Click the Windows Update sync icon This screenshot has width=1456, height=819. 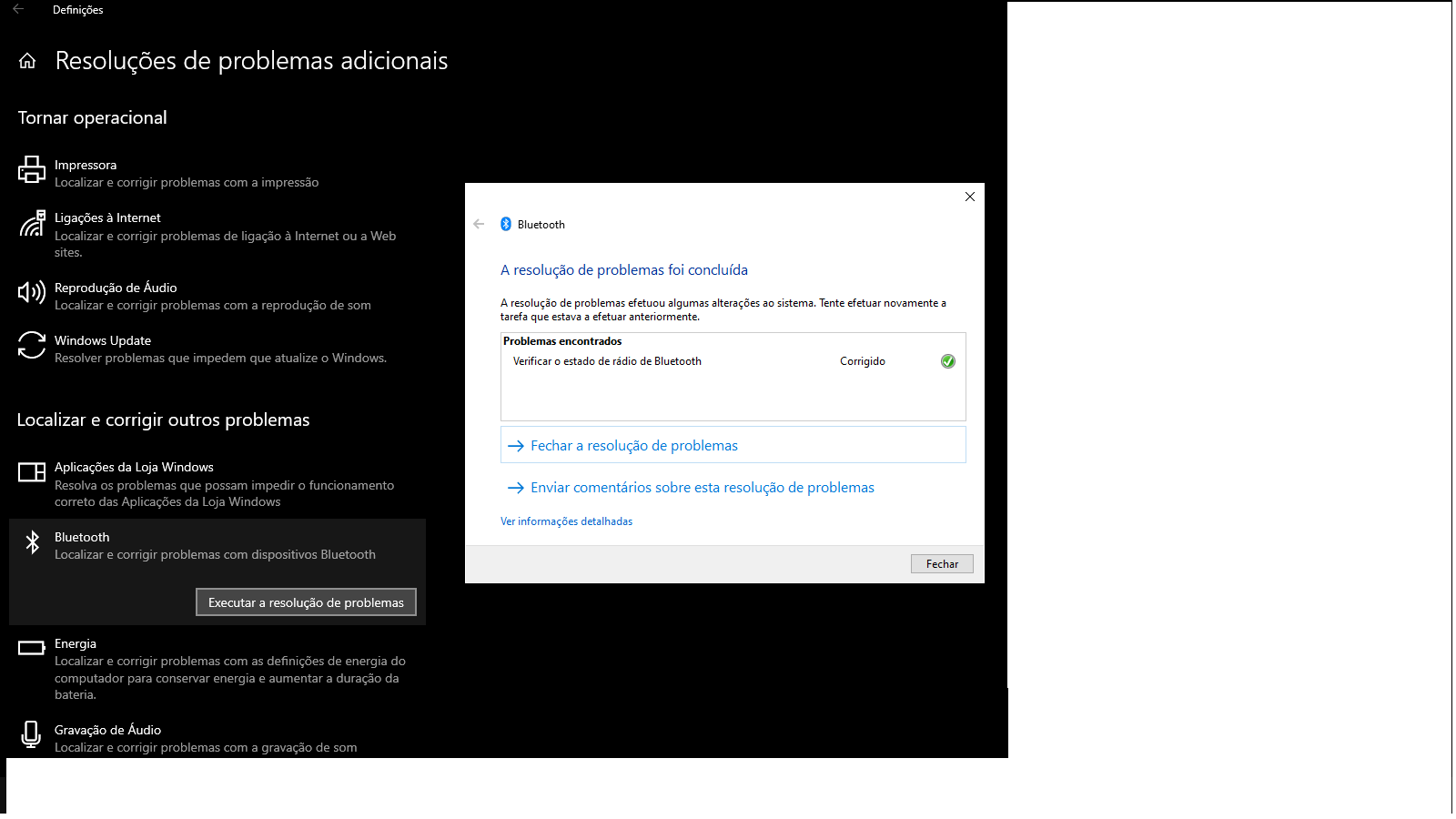(32, 345)
